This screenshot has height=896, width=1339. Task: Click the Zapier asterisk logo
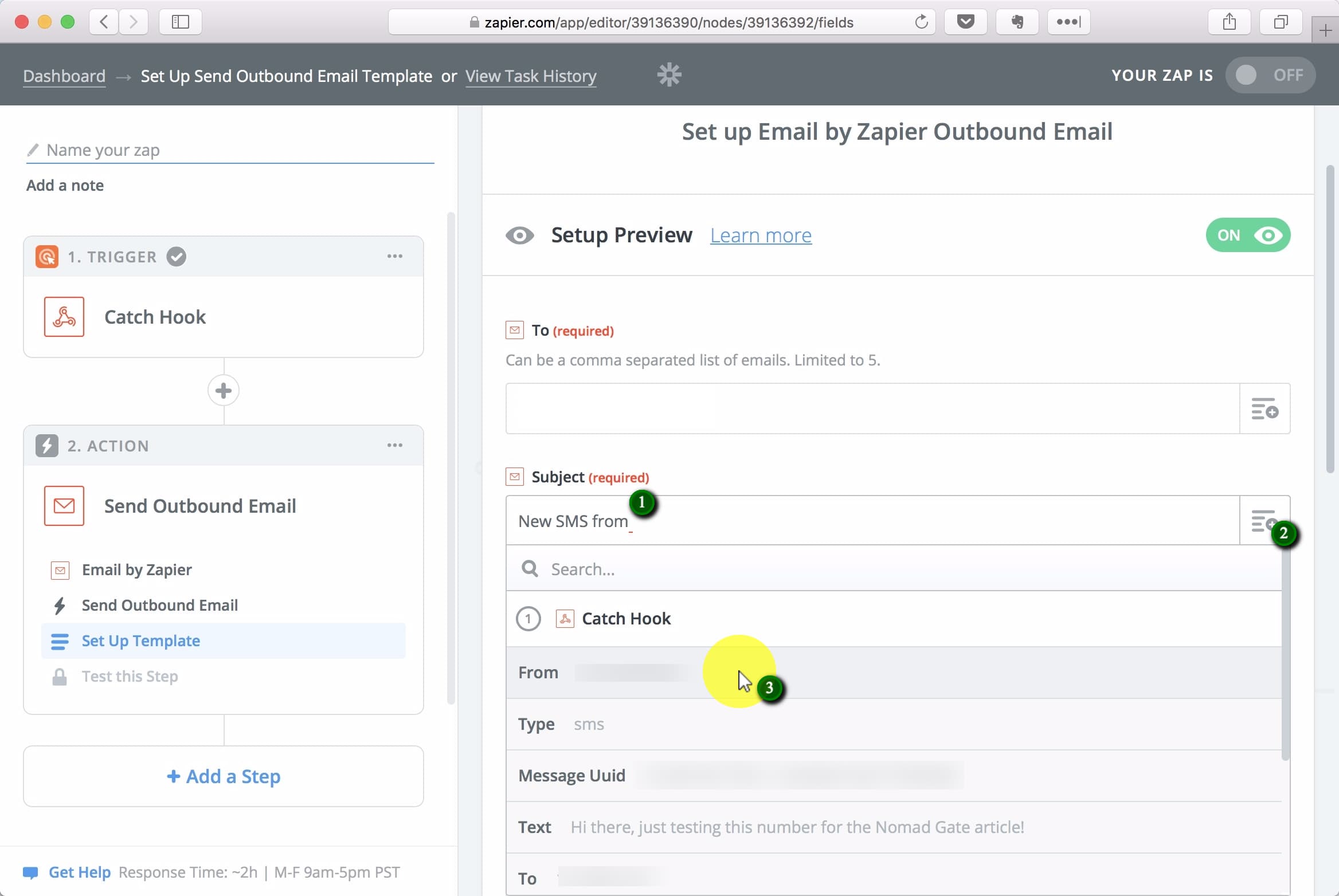(x=669, y=75)
